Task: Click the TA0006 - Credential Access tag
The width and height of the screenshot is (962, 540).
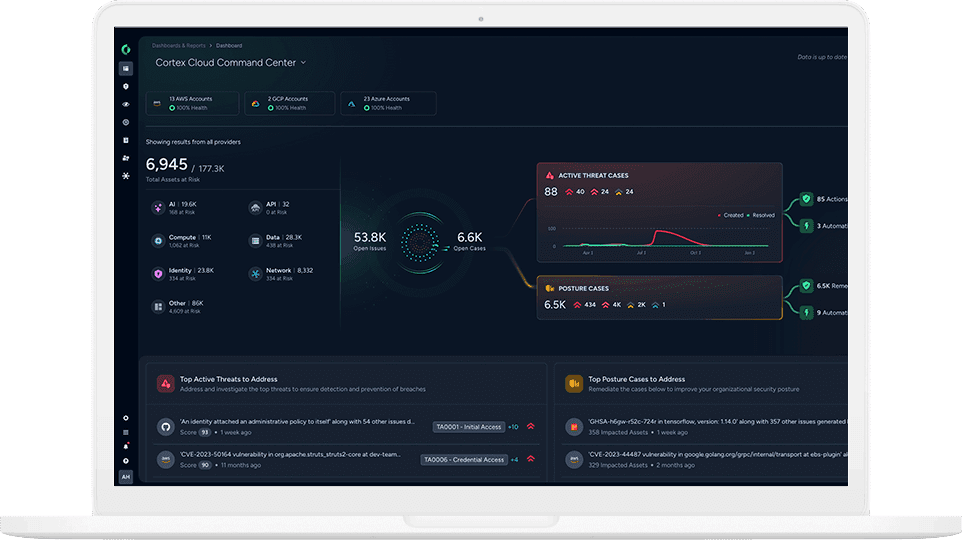Action: click(464, 460)
